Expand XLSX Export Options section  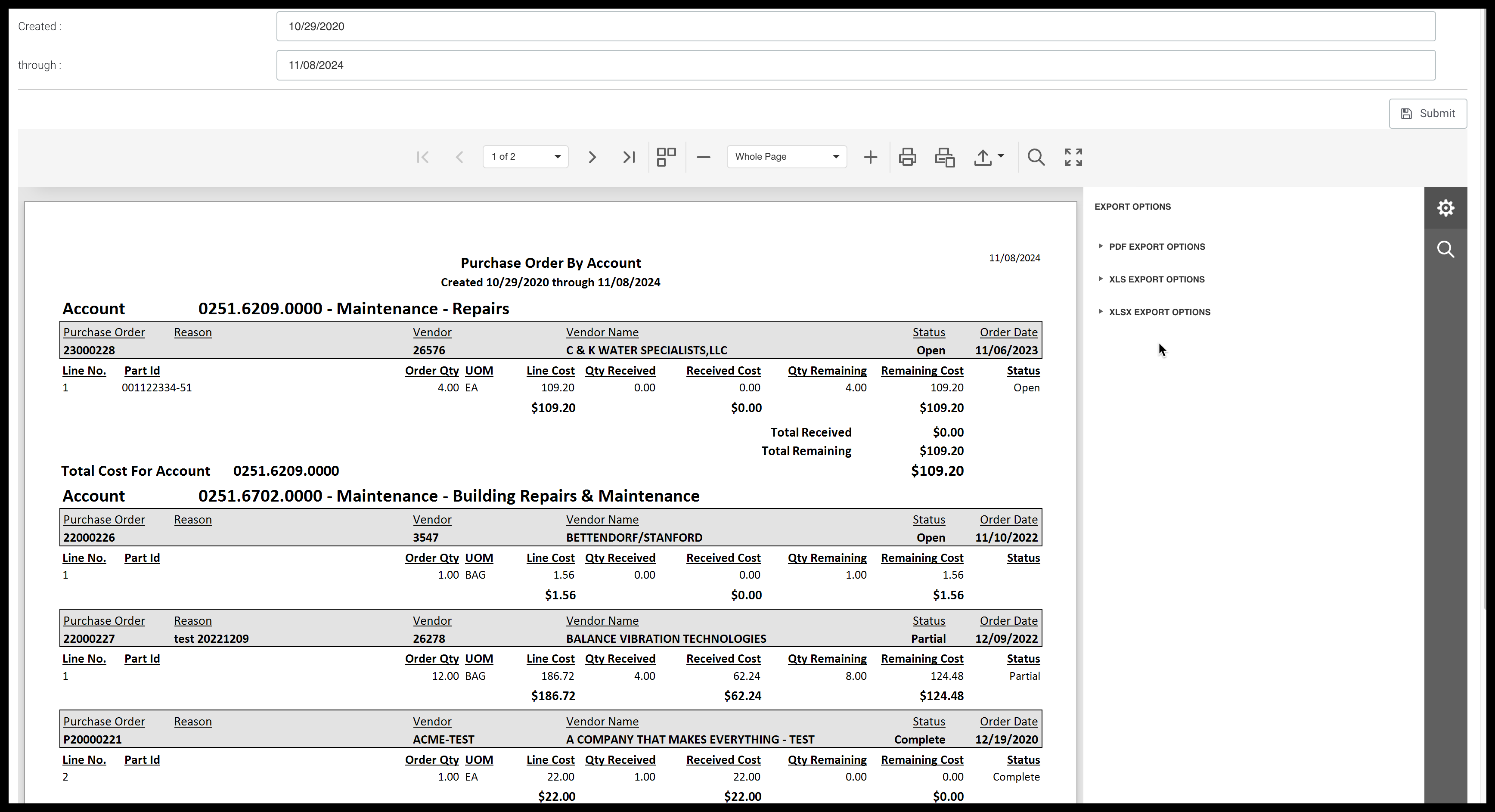coord(1159,312)
